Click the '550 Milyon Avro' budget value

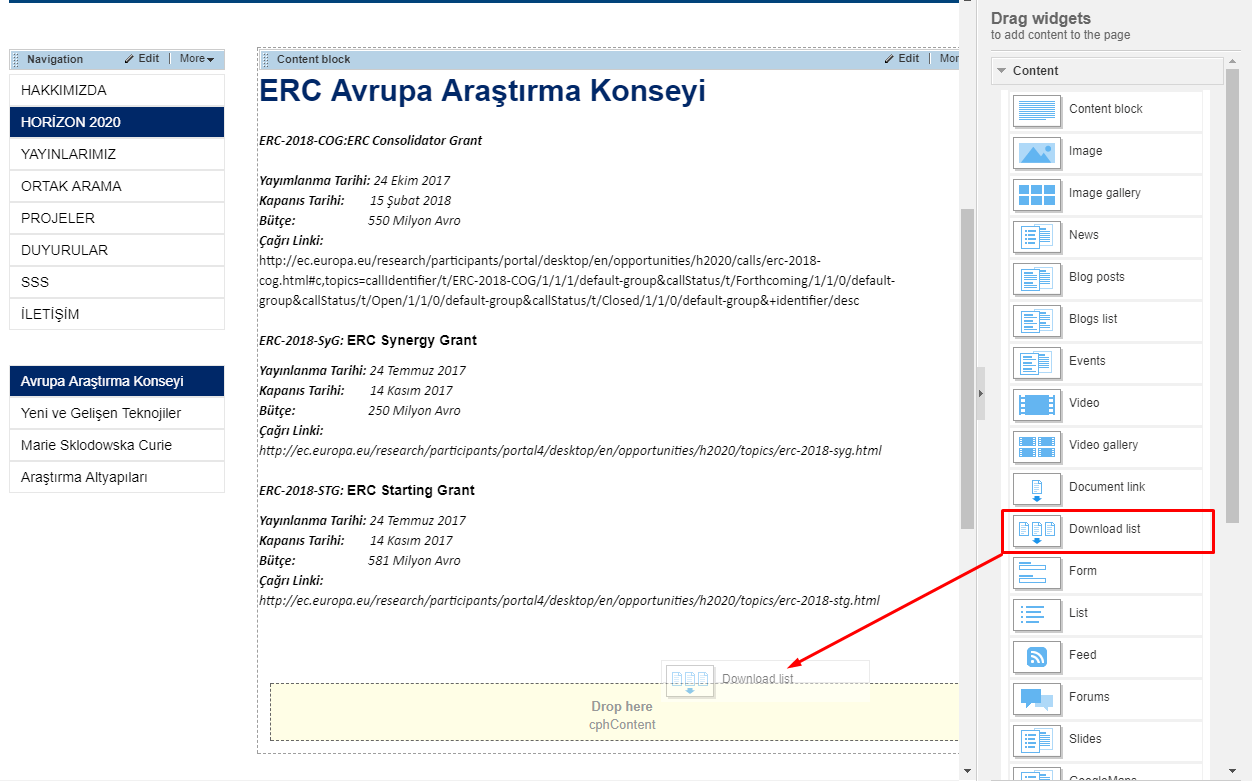coord(414,221)
